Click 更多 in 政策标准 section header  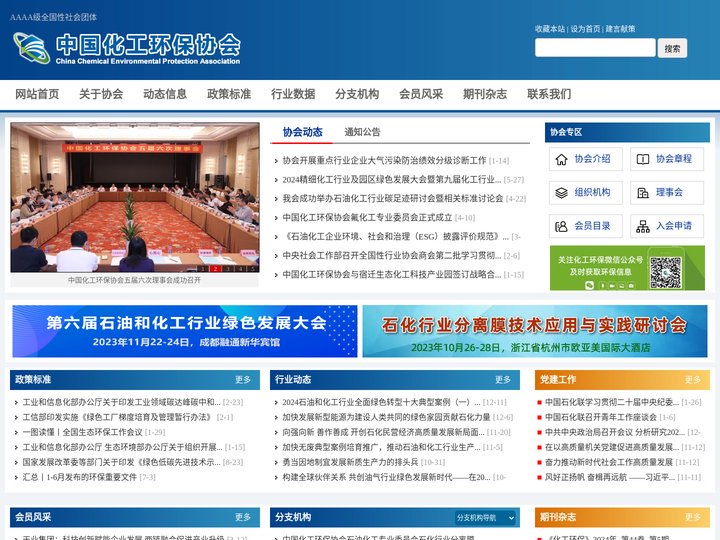pos(243,380)
